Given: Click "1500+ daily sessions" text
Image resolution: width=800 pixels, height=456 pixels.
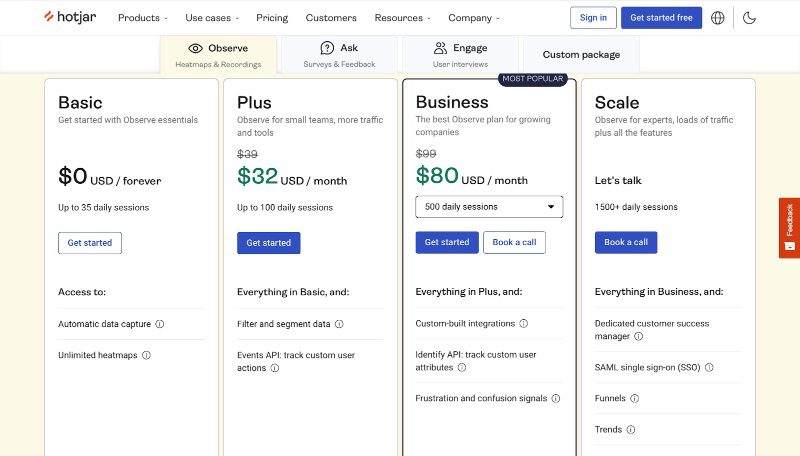Looking at the screenshot, I should click(x=636, y=207).
